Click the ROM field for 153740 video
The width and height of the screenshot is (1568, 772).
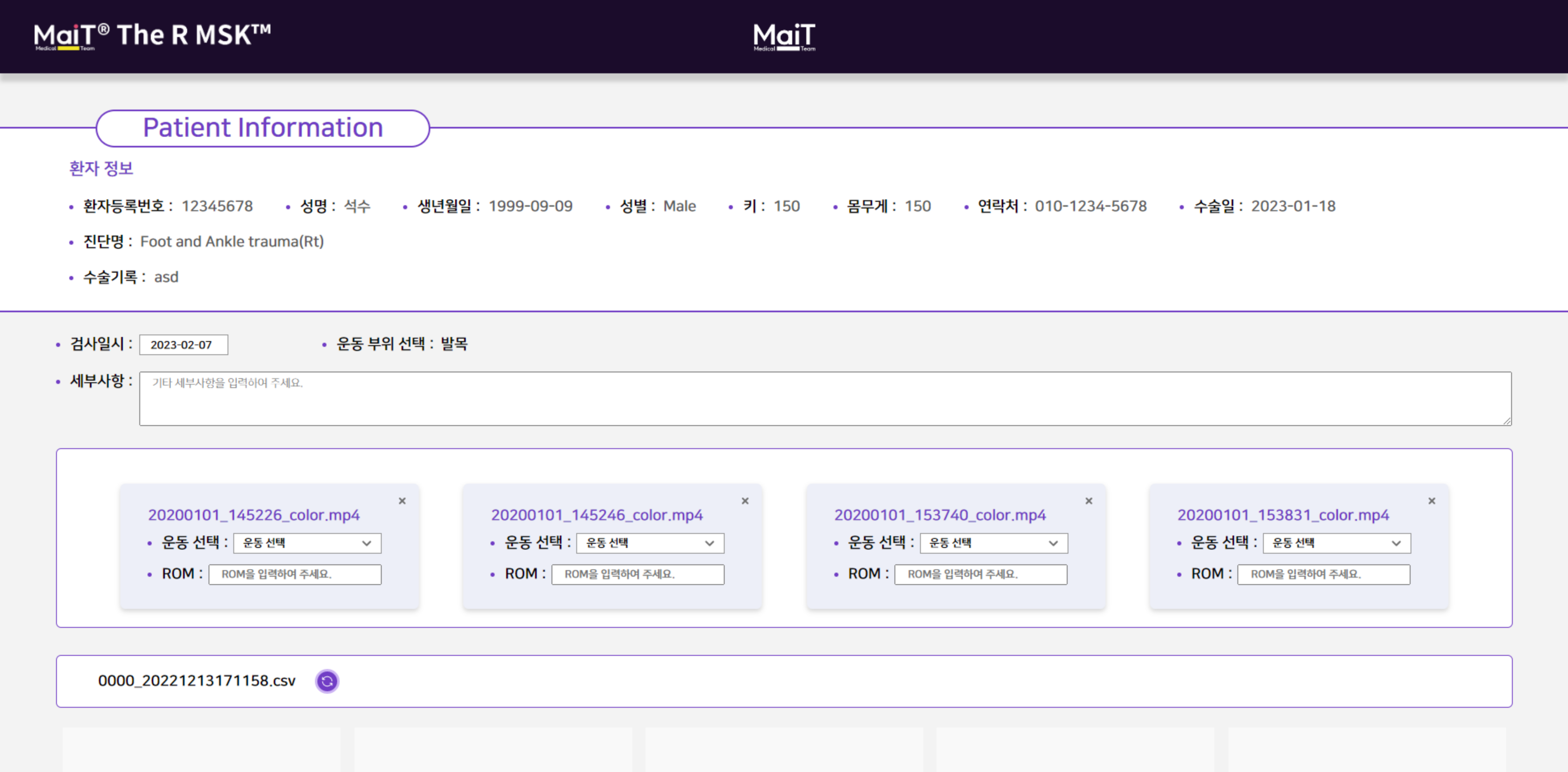pyautogui.click(x=981, y=574)
